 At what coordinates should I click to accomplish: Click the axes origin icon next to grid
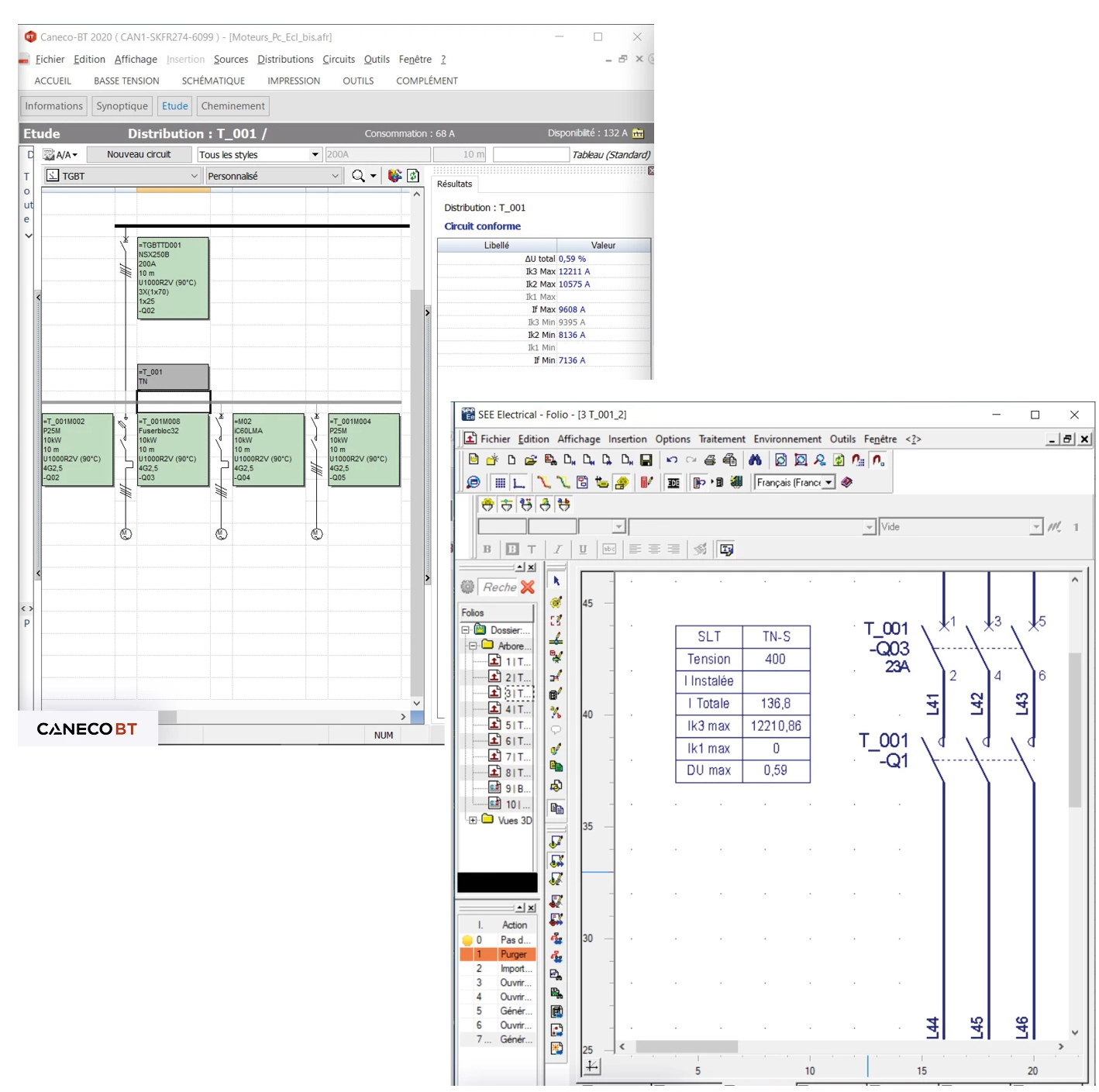[x=518, y=483]
